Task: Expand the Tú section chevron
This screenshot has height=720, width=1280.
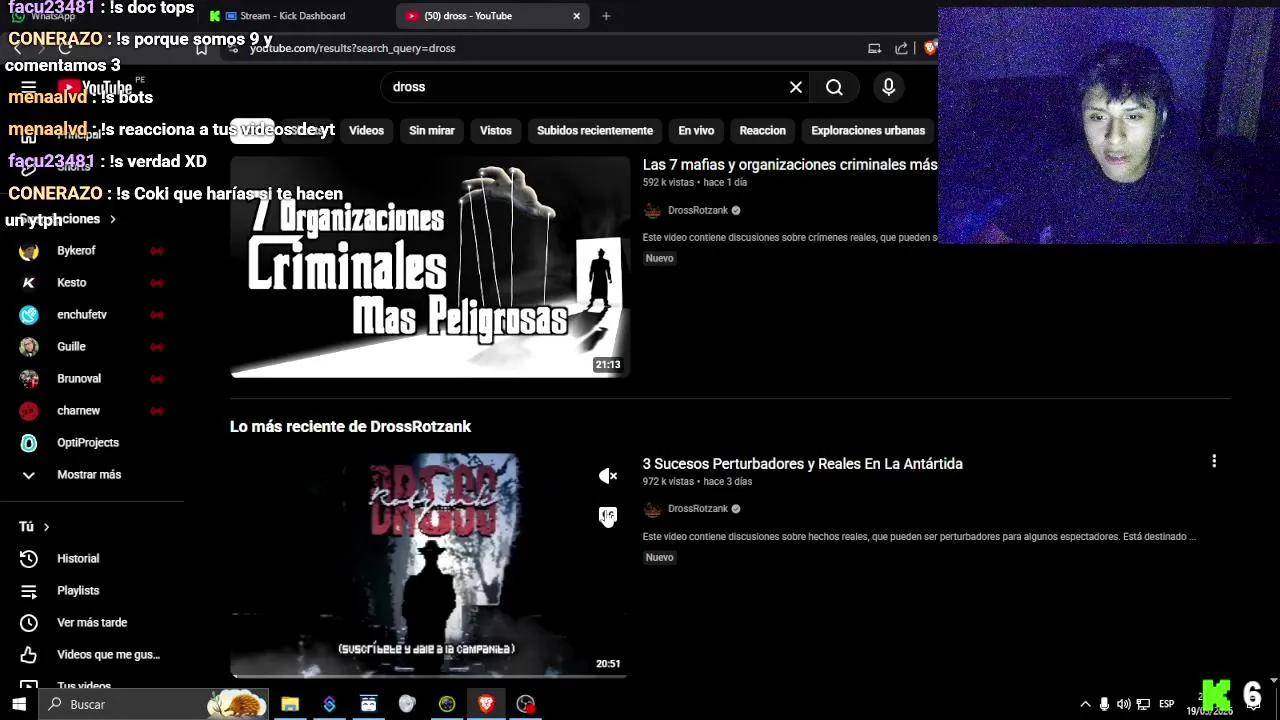Action: coord(46,526)
